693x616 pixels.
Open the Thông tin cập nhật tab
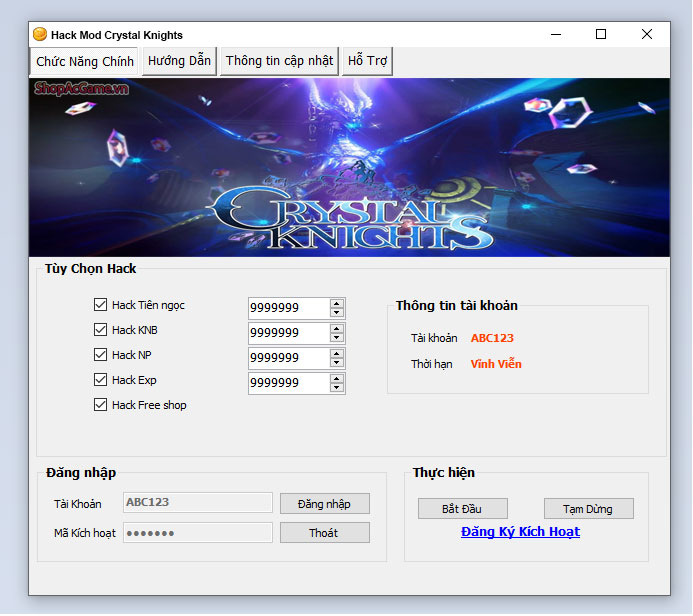279,61
